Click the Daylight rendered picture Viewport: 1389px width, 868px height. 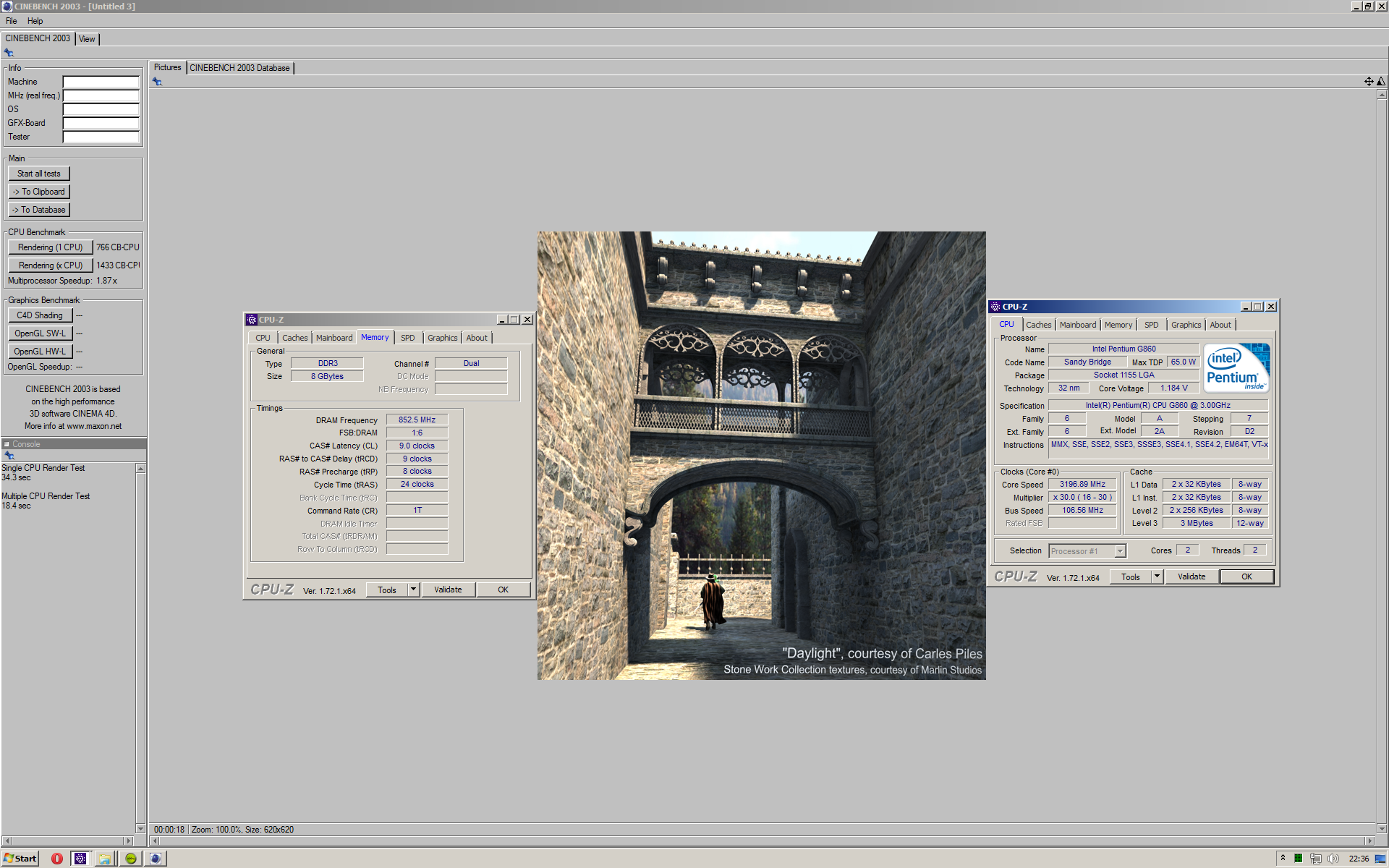point(761,456)
